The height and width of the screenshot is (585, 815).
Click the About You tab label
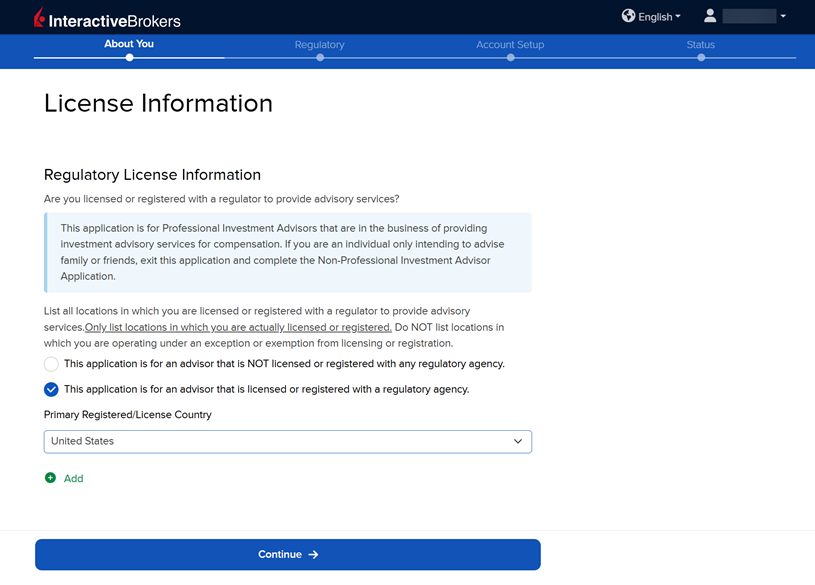[x=129, y=44]
